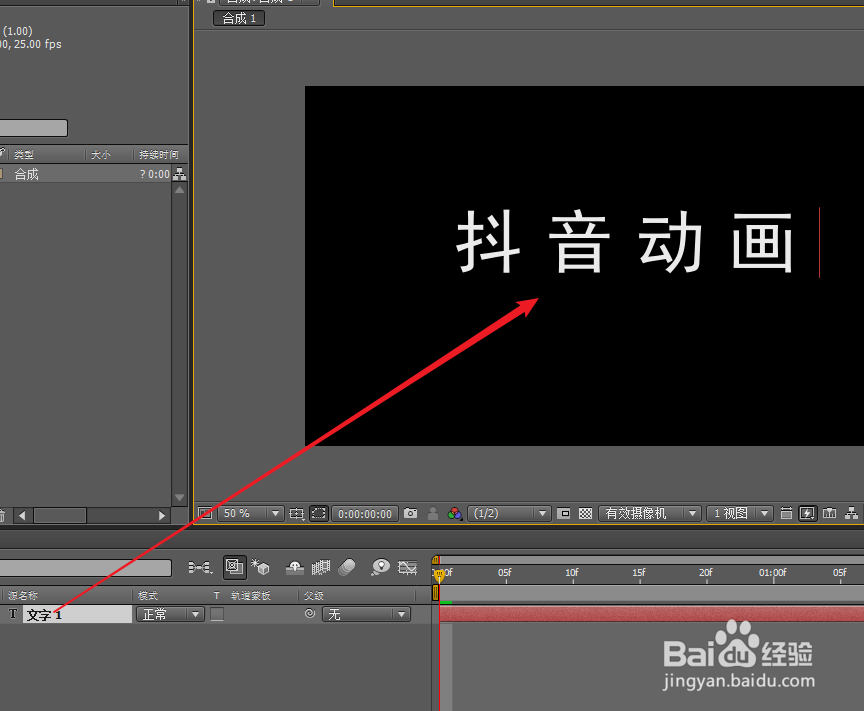The image size is (864, 711).
Task: Open show channel RGB color icon
Action: click(x=455, y=514)
